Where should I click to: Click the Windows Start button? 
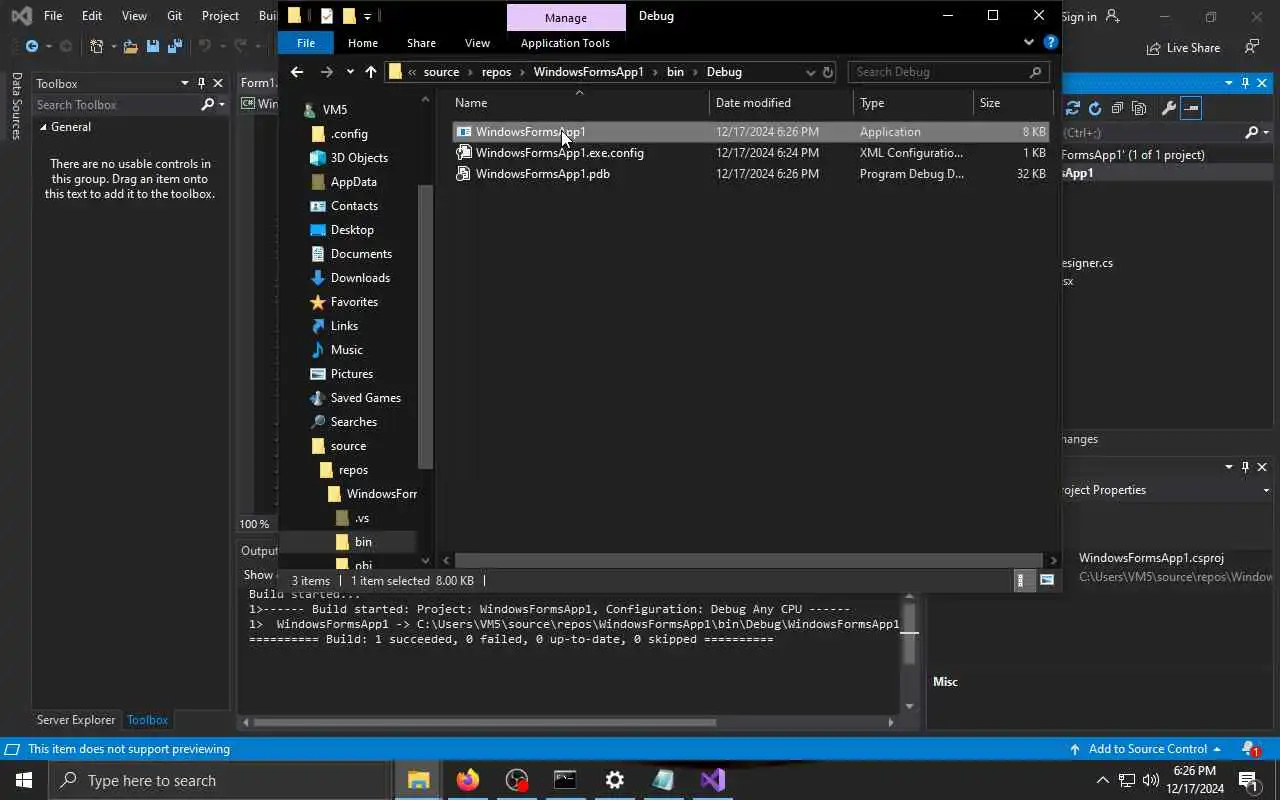24,780
